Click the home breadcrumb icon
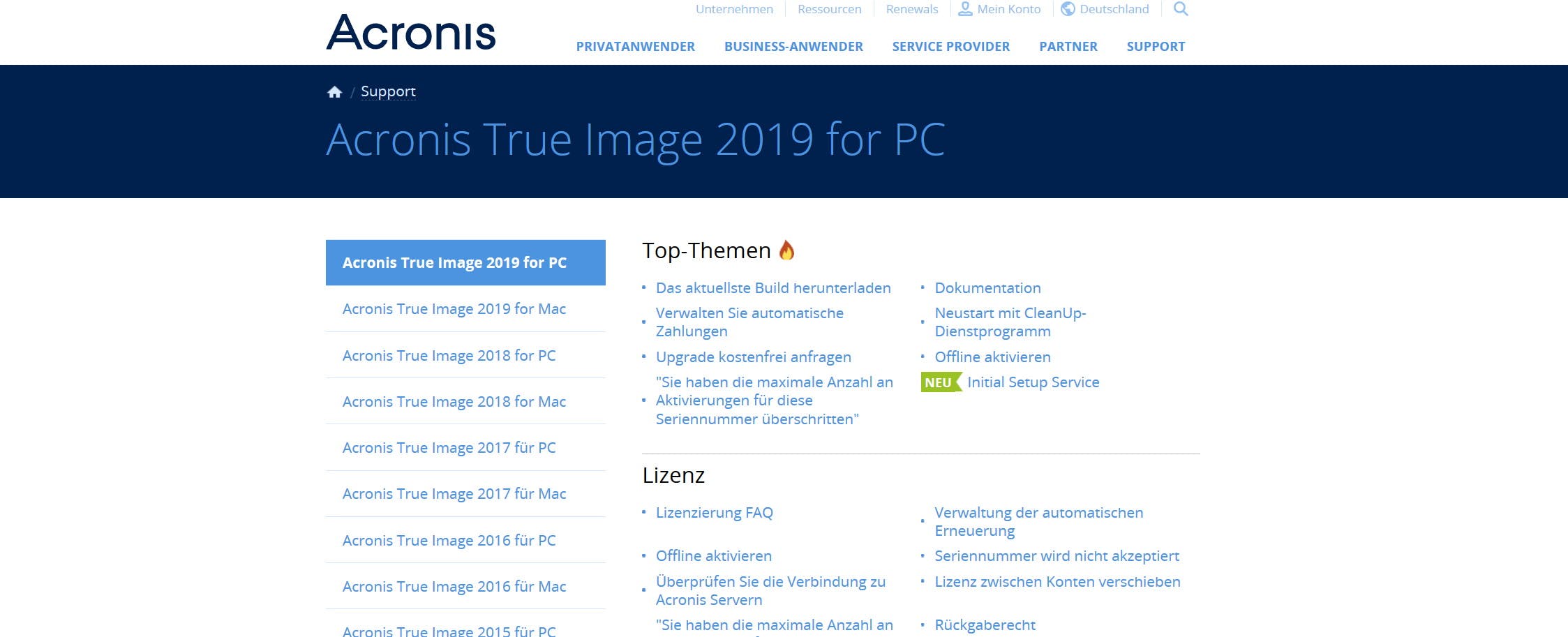 [335, 92]
